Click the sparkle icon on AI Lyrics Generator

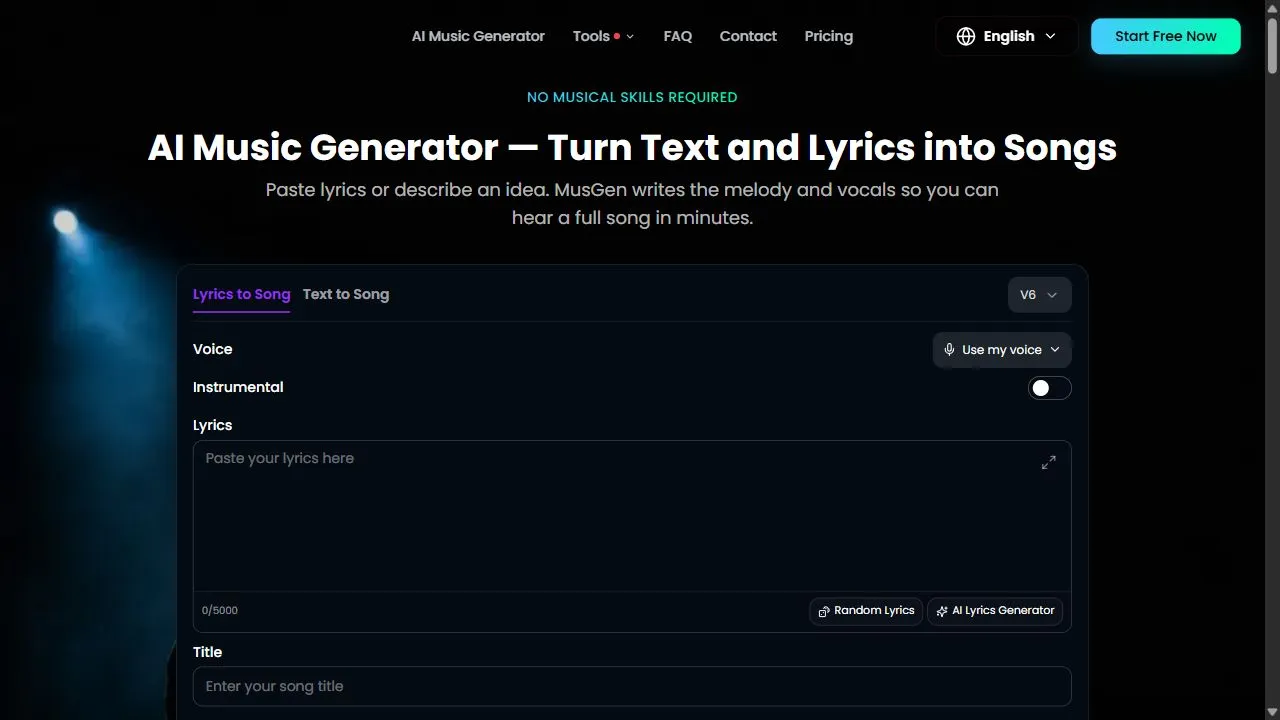click(x=942, y=611)
